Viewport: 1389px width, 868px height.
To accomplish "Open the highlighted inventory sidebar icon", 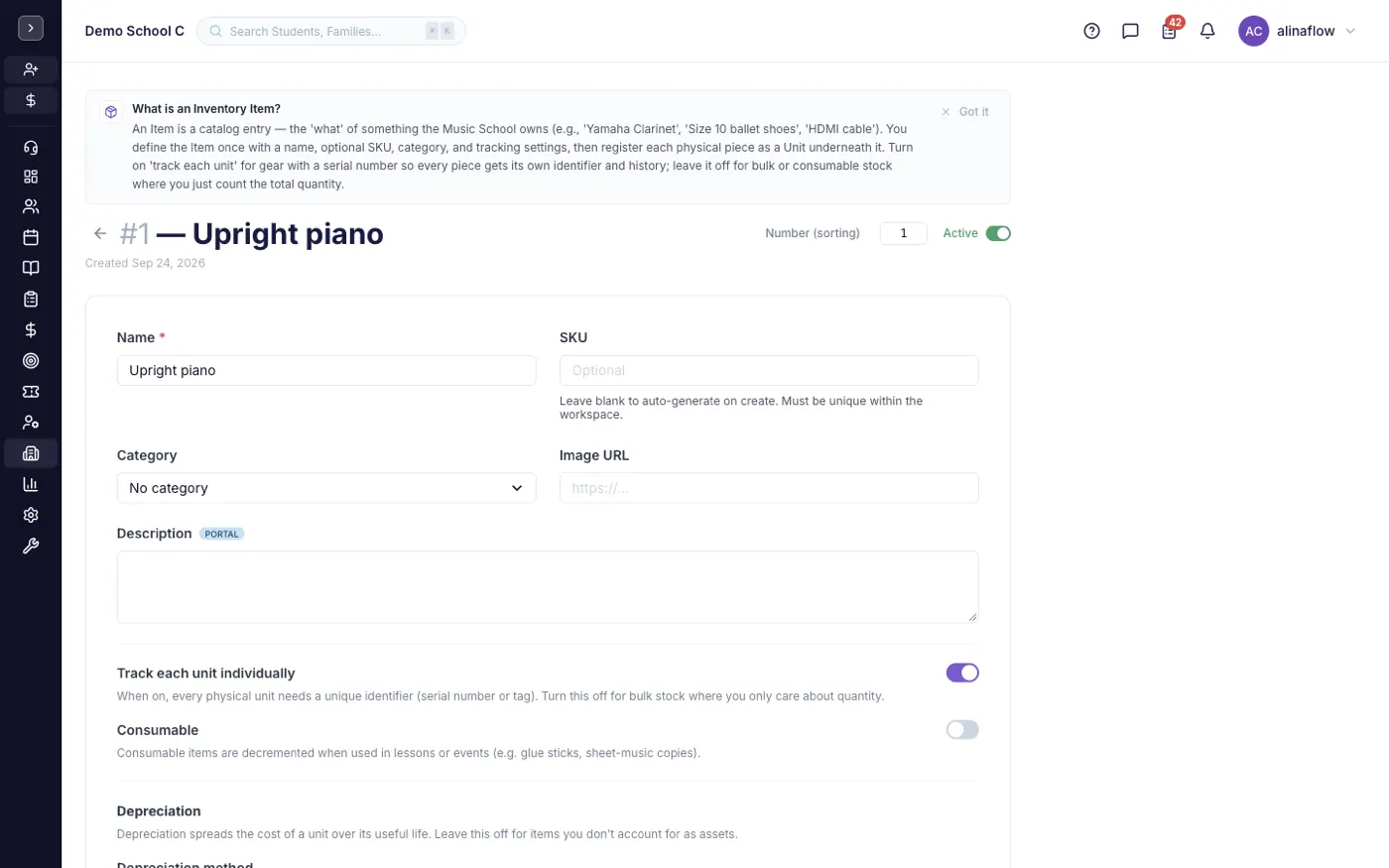I will (31, 453).
